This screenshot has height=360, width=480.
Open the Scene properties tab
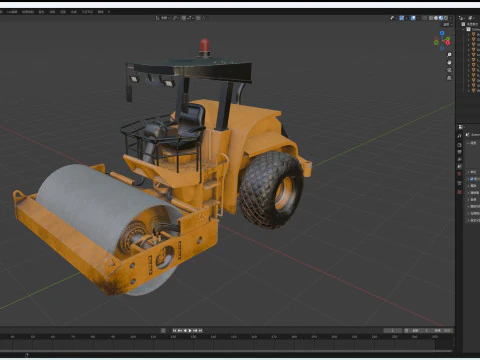point(459,166)
